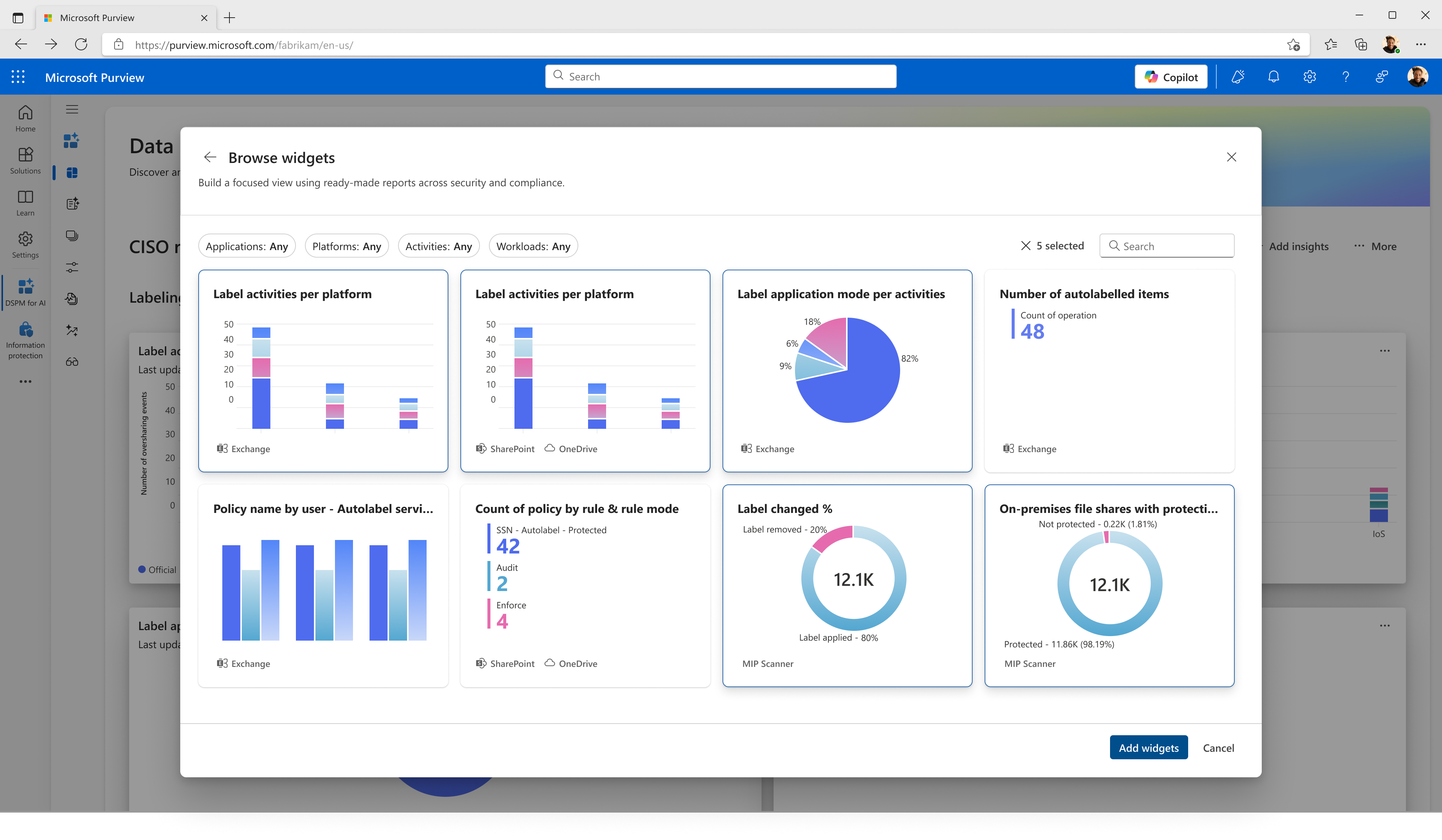The width and height of the screenshot is (1442, 840).
Task: Show more navigation items ellipsis
Action: (25, 382)
